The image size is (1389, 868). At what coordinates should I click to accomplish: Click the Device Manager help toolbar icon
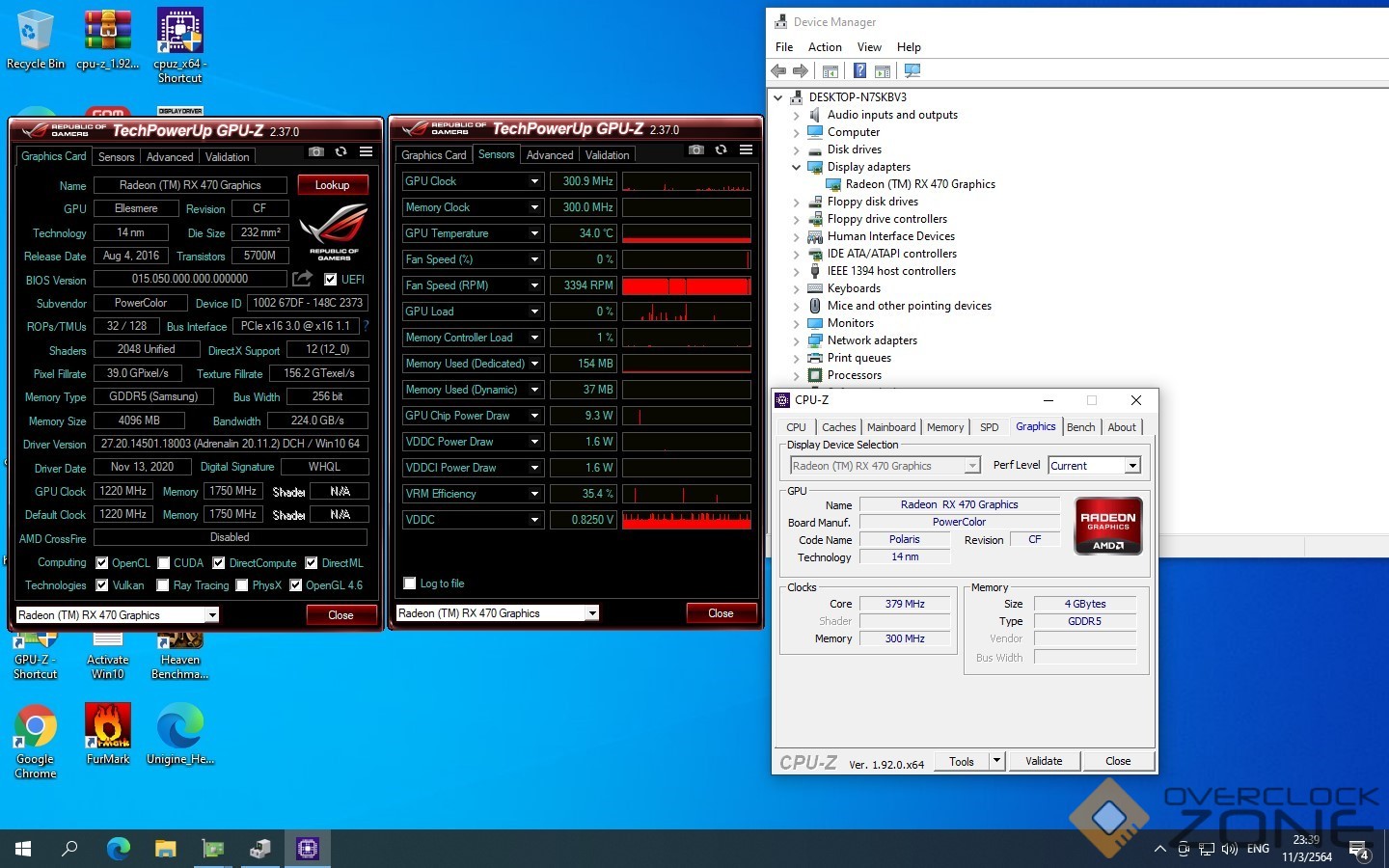click(x=859, y=70)
